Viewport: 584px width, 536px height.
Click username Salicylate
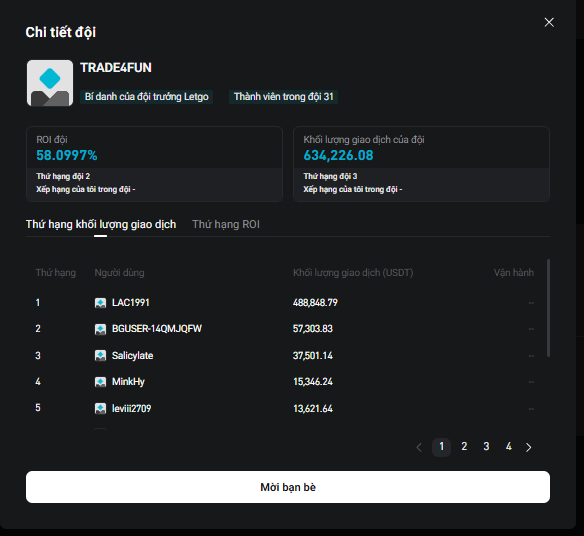click(x=133, y=356)
